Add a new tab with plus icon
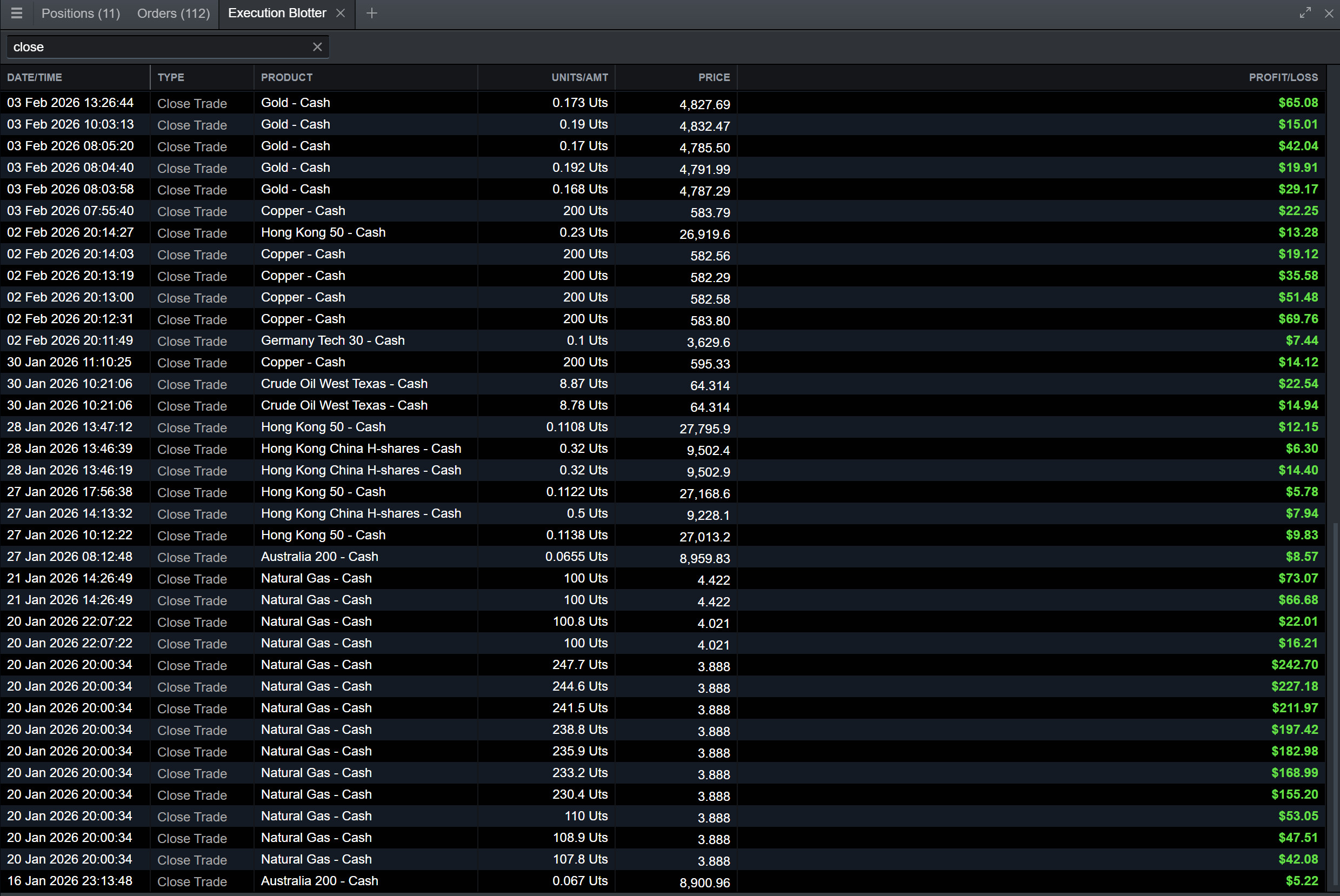This screenshot has width=1340, height=896. (371, 13)
